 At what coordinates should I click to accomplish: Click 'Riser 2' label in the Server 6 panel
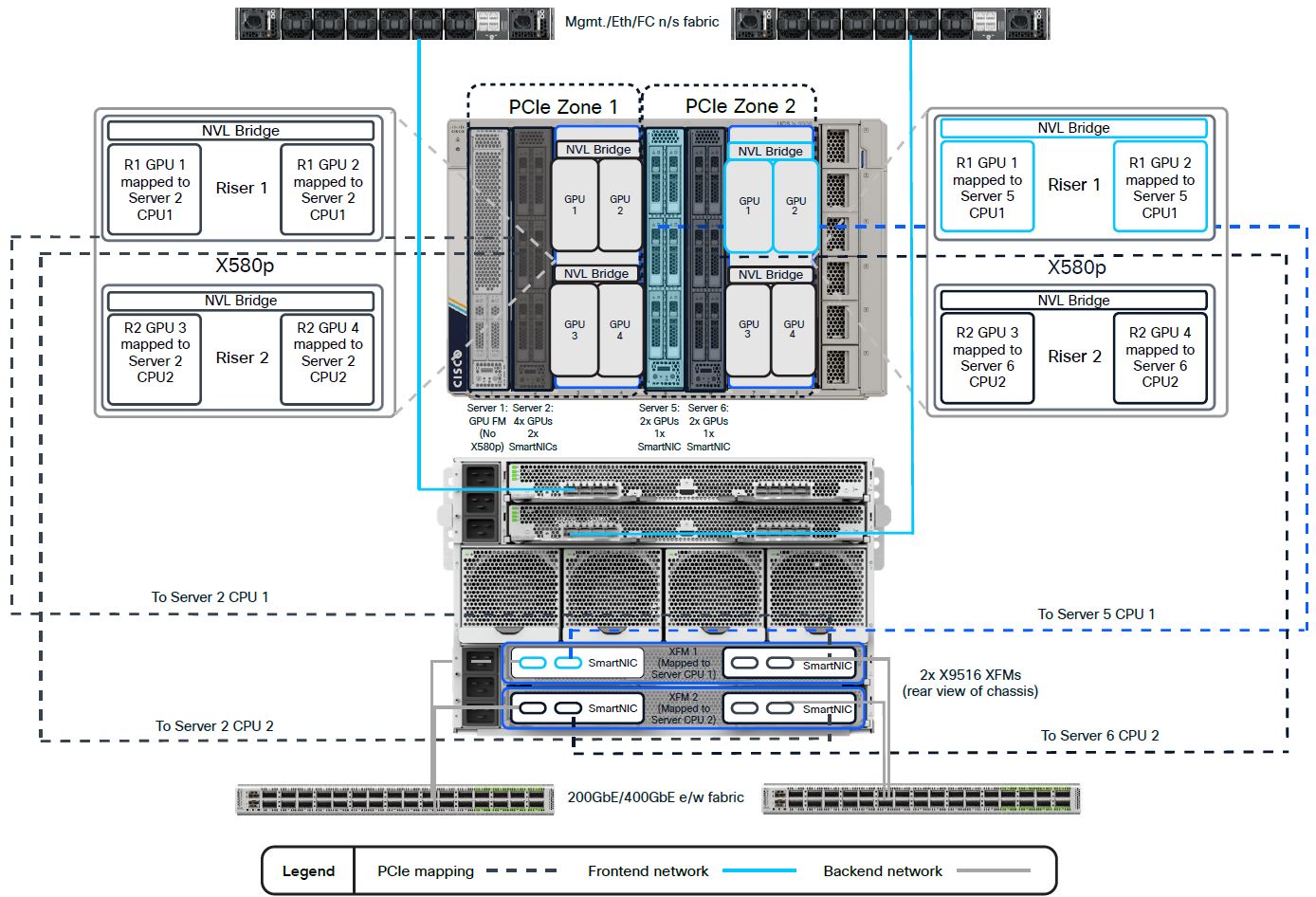tap(1074, 357)
